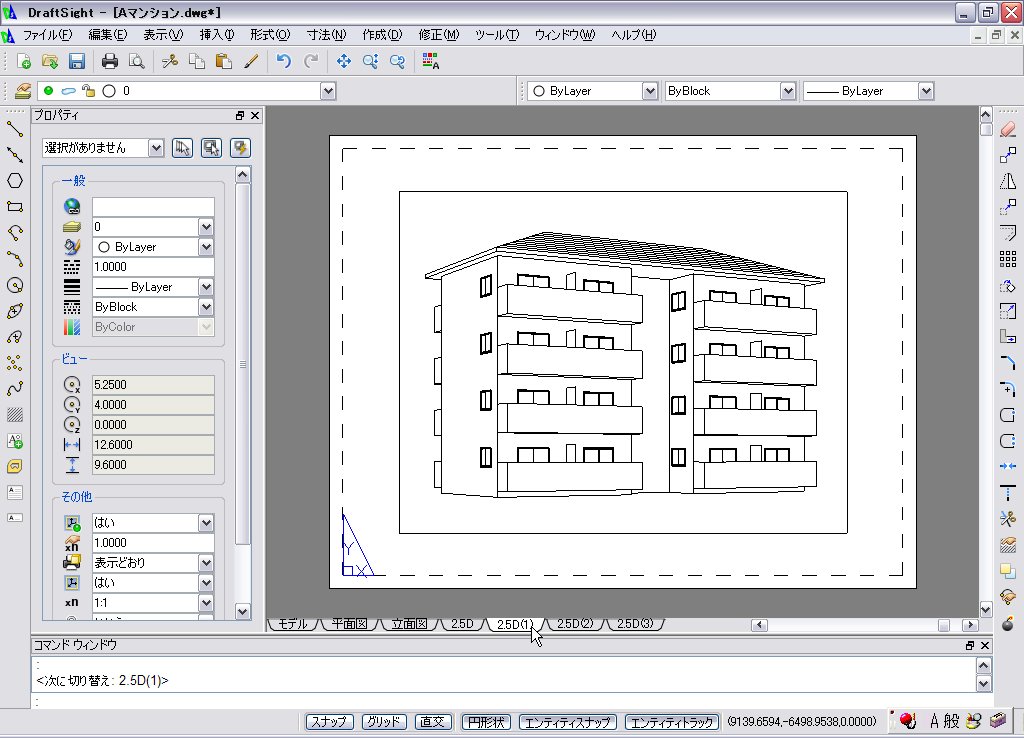Click the first selection icon beside the selection dropdown
1024x738 pixels.
click(182, 148)
